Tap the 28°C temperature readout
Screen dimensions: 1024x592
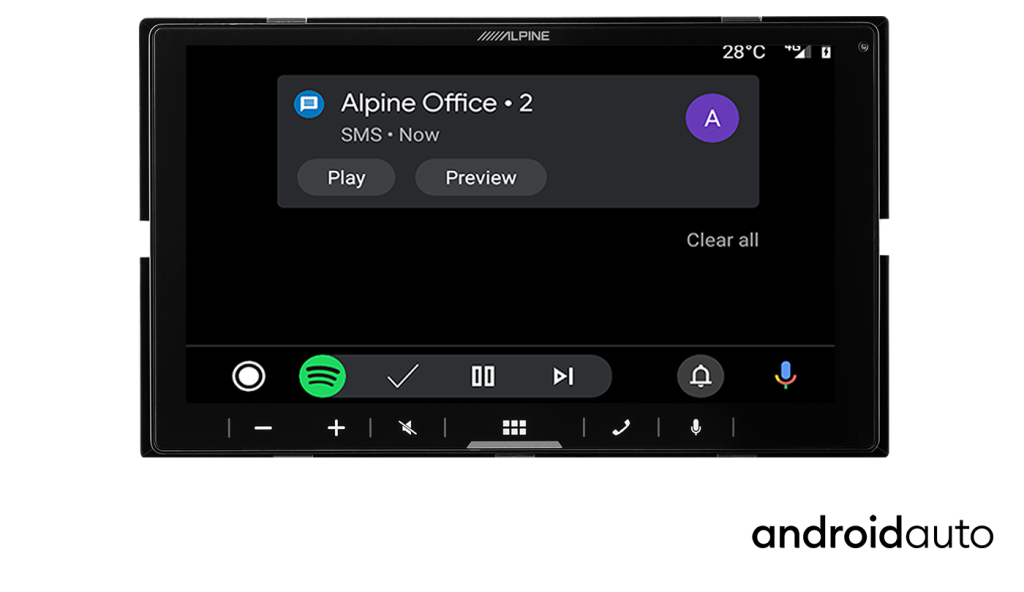pos(743,52)
